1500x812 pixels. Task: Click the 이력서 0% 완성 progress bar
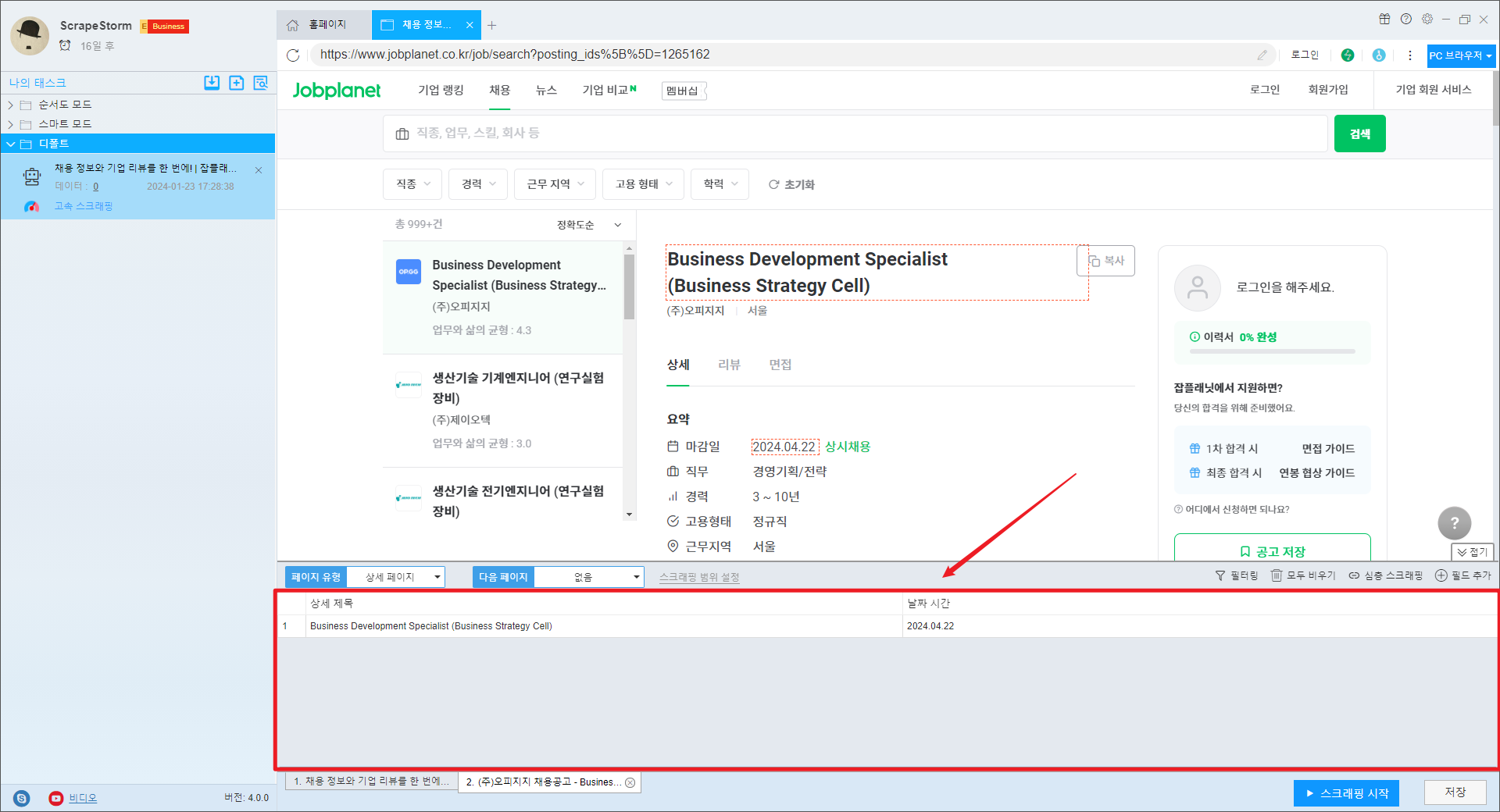point(1273,351)
